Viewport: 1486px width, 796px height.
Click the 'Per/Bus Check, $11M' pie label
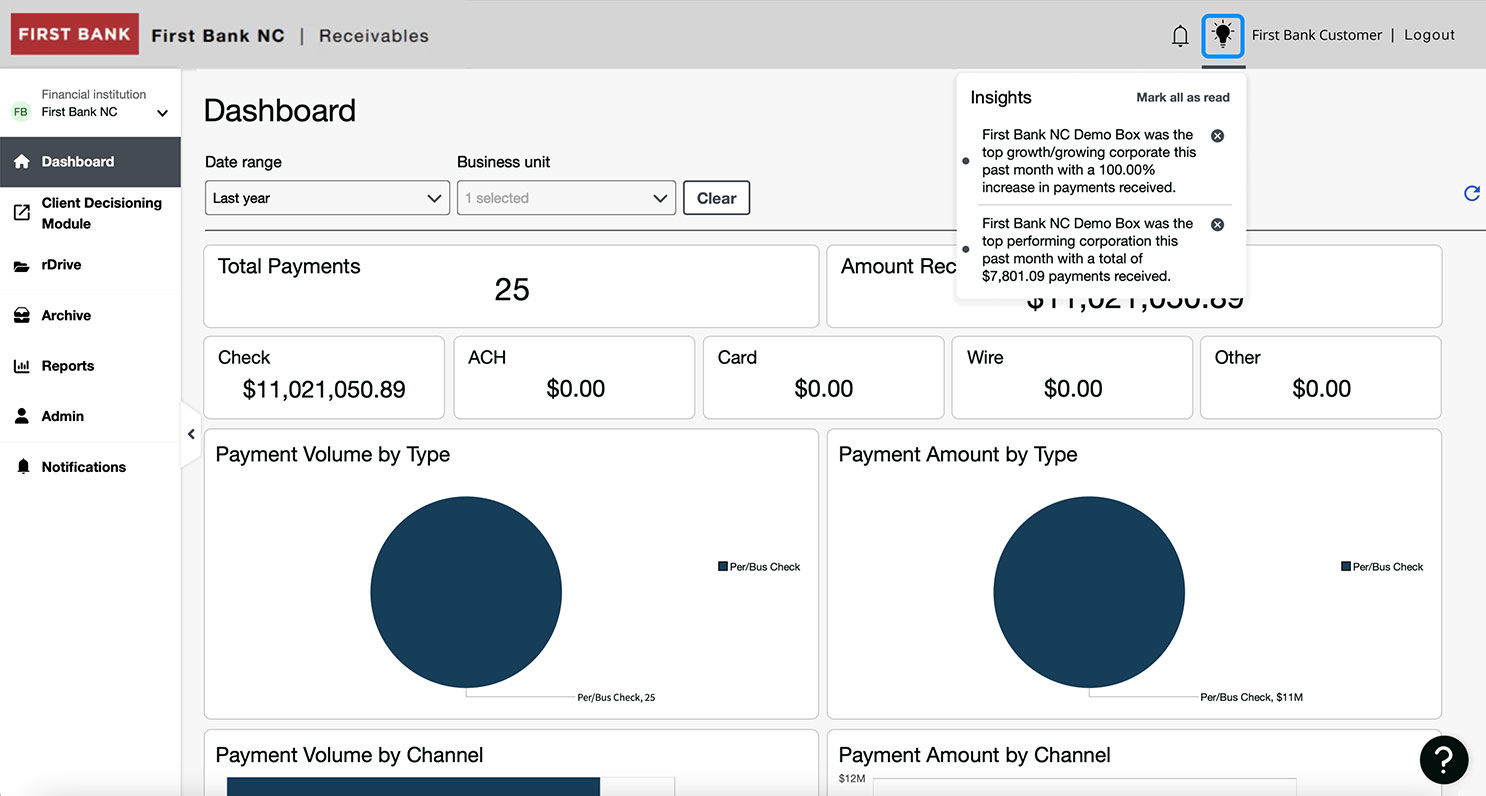pos(1251,698)
